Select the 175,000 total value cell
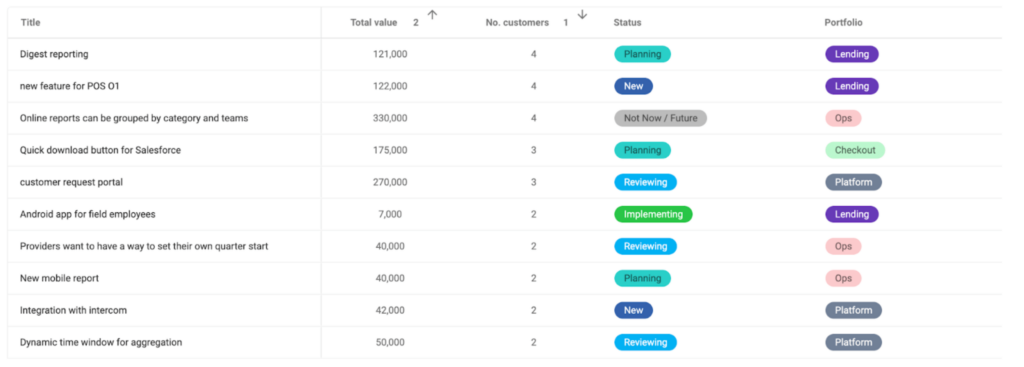The height and width of the screenshot is (367, 1024). pyautogui.click(x=390, y=150)
